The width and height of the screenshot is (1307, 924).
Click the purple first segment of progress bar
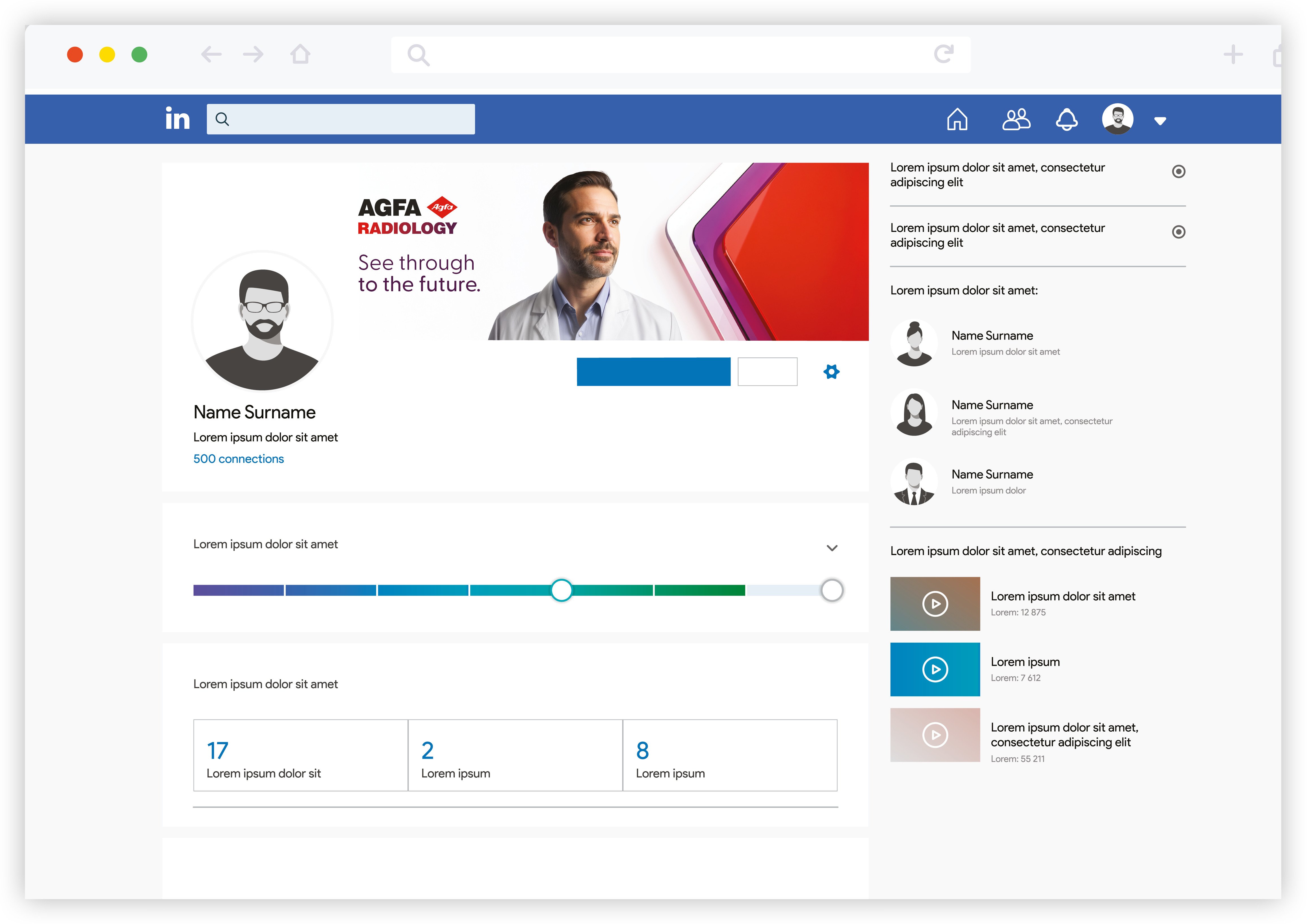pos(239,590)
